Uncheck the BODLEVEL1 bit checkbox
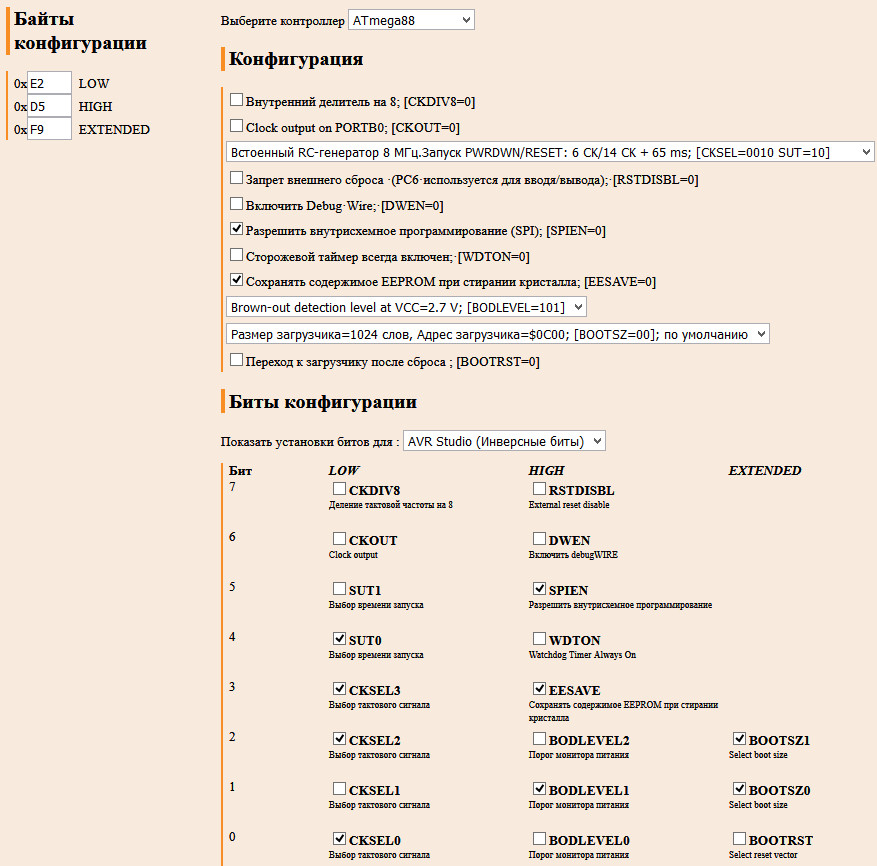 click(539, 789)
